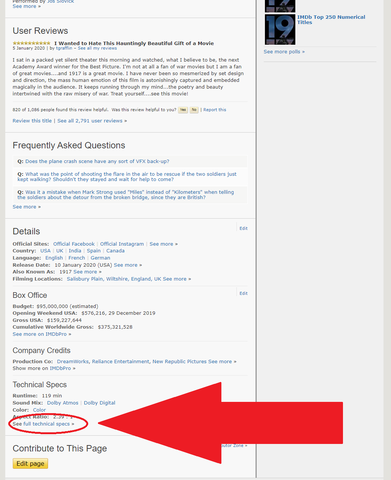
Task: Open the DreamWorks production company link
Action: (73, 361)
